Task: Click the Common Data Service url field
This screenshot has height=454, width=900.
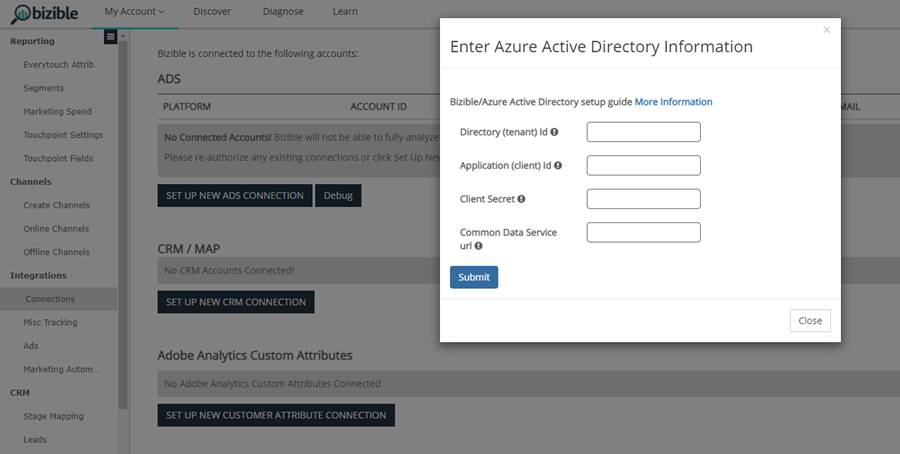Action: [x=643, y=232]
